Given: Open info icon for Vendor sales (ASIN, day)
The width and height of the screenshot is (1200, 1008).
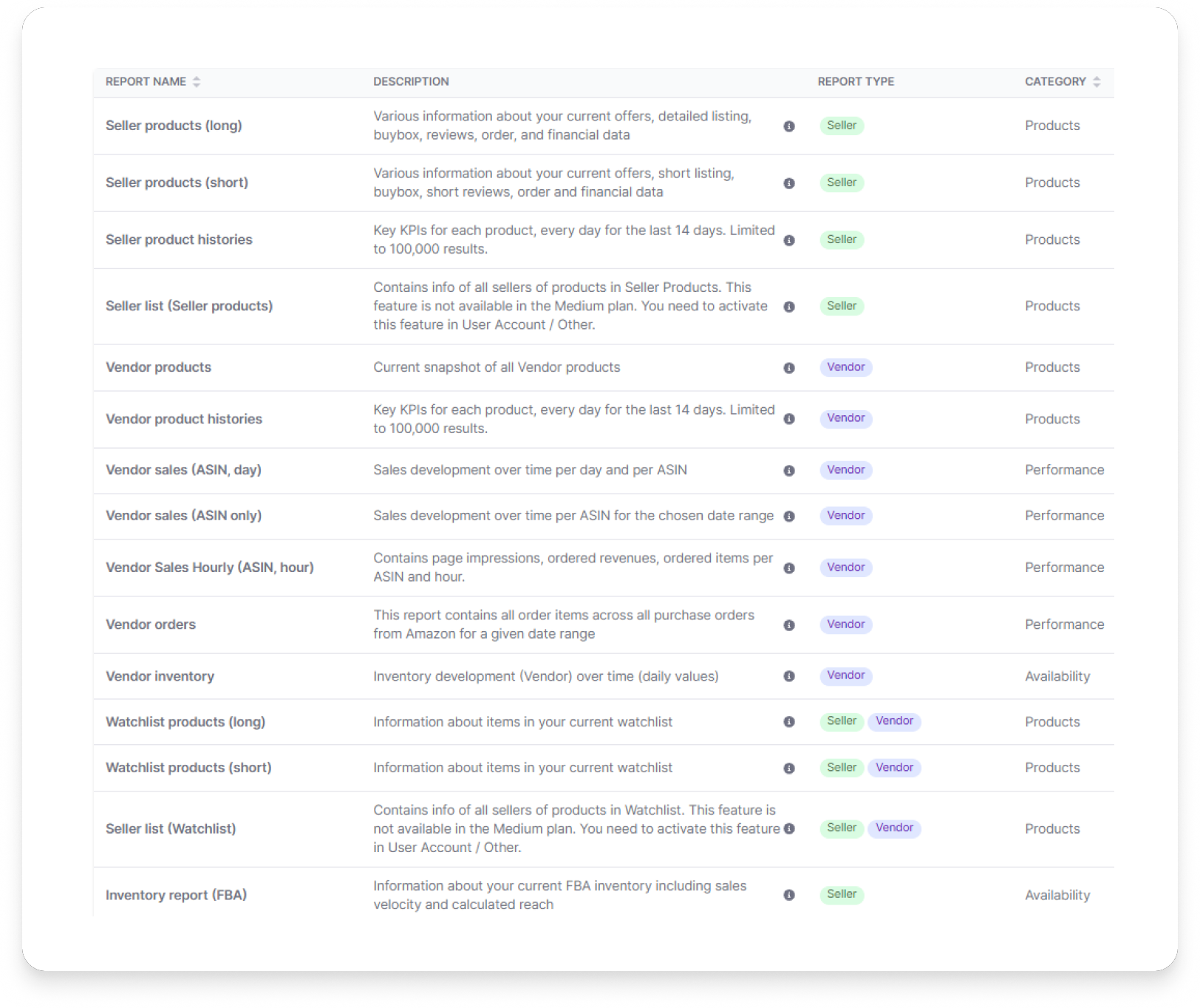Looking at the screenshot, I should (789, 471).
